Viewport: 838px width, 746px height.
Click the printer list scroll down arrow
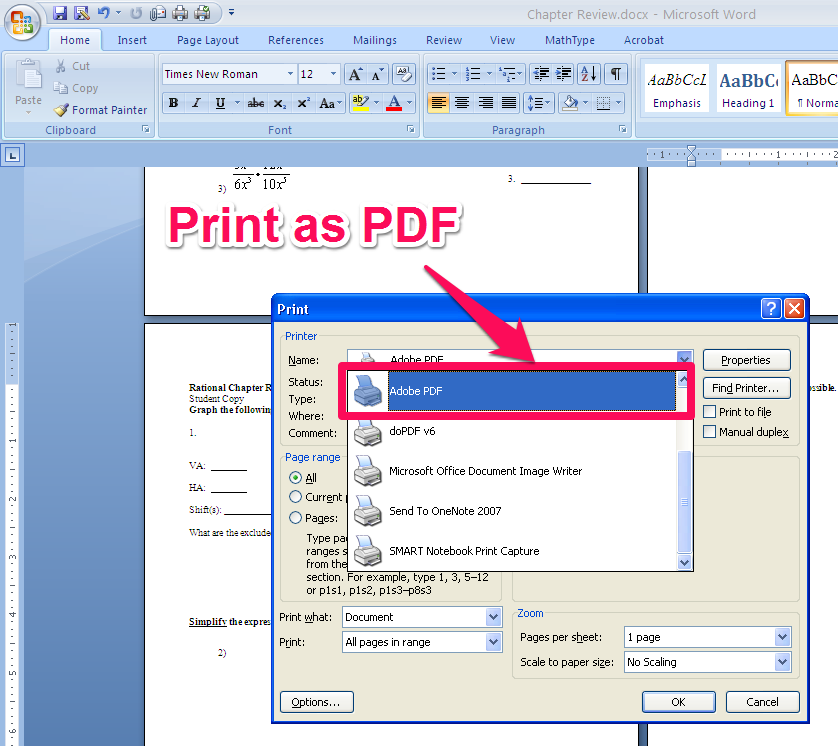684,562
